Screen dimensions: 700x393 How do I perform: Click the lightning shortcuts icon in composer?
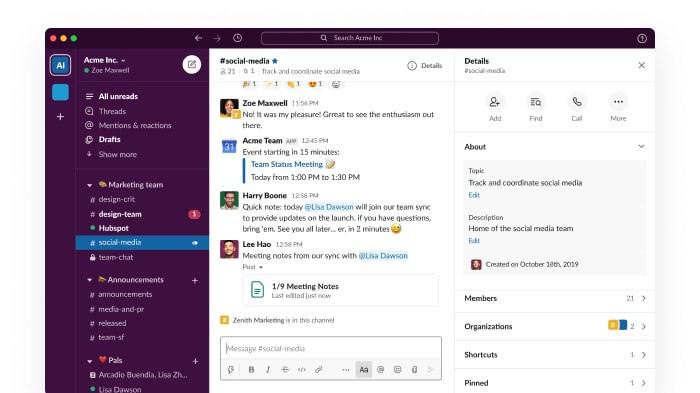click(231, 369)
